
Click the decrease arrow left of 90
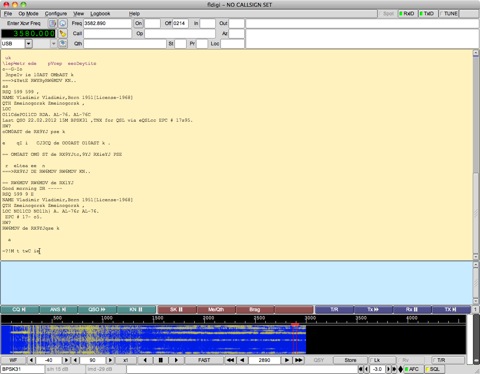point(75,360)
